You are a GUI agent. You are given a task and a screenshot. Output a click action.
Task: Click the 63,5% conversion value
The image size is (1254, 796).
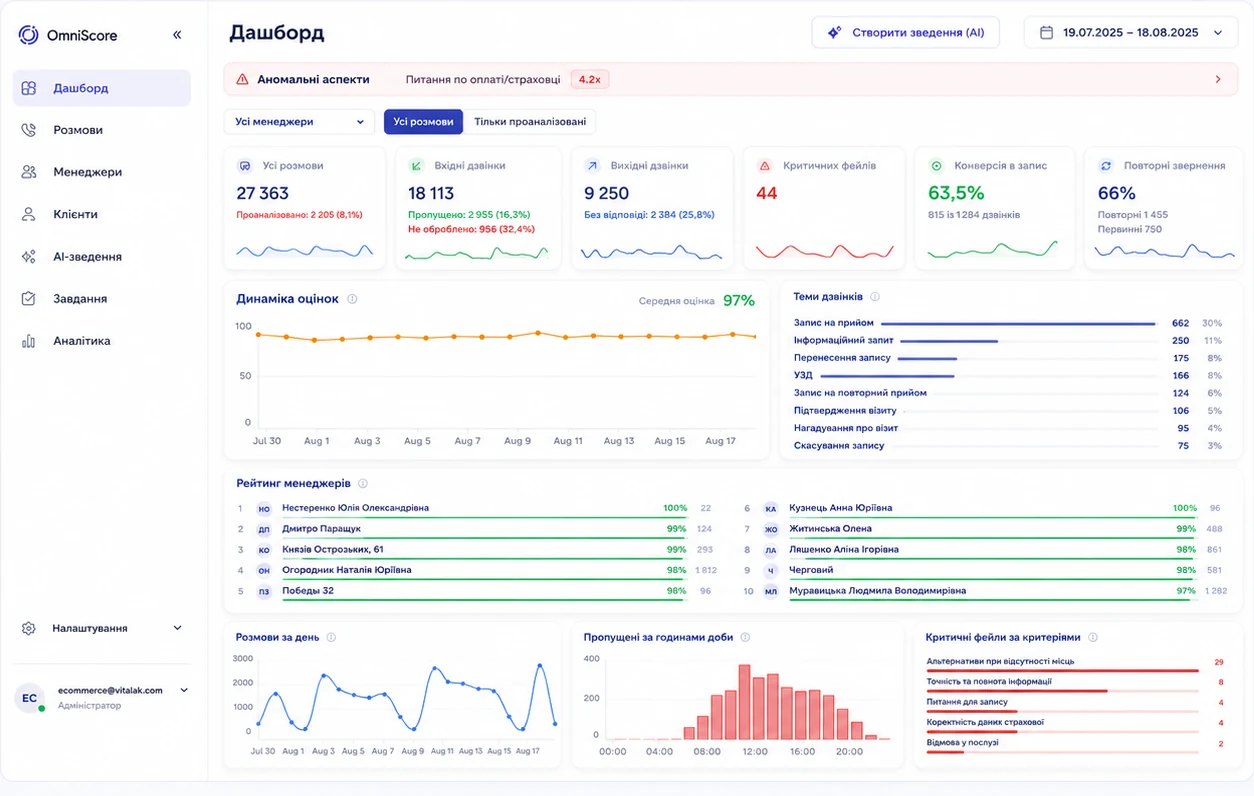click(x=956, y=193)
